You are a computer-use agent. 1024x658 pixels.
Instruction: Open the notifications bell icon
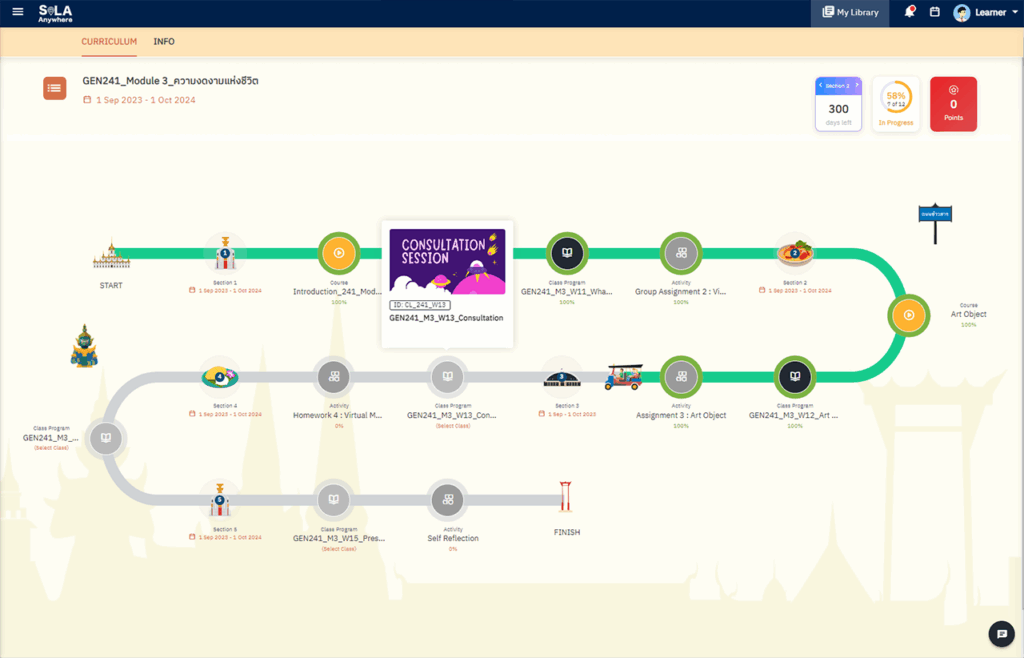pyautogui.click(x=910, y=12)
